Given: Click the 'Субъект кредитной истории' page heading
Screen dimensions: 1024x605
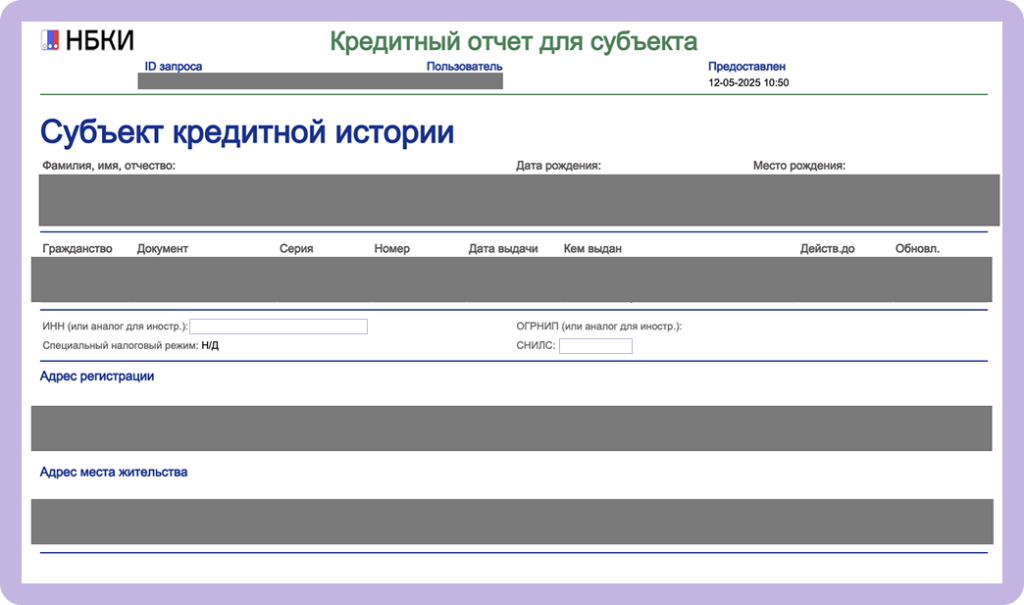Looking at the screenshot, I should (247, 129).
